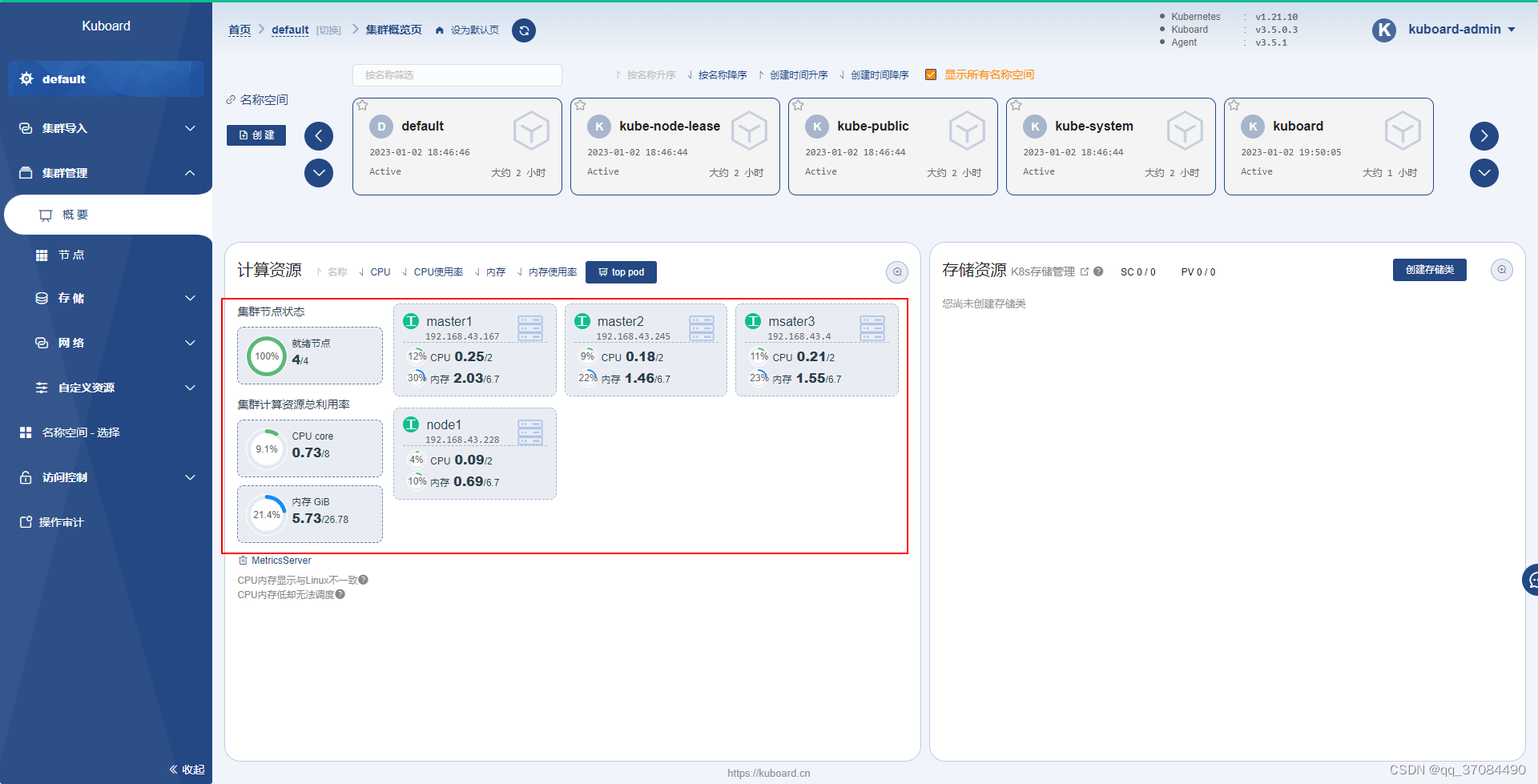Open the magnifier icon in 计算资源 panel

tap(896, 272)
